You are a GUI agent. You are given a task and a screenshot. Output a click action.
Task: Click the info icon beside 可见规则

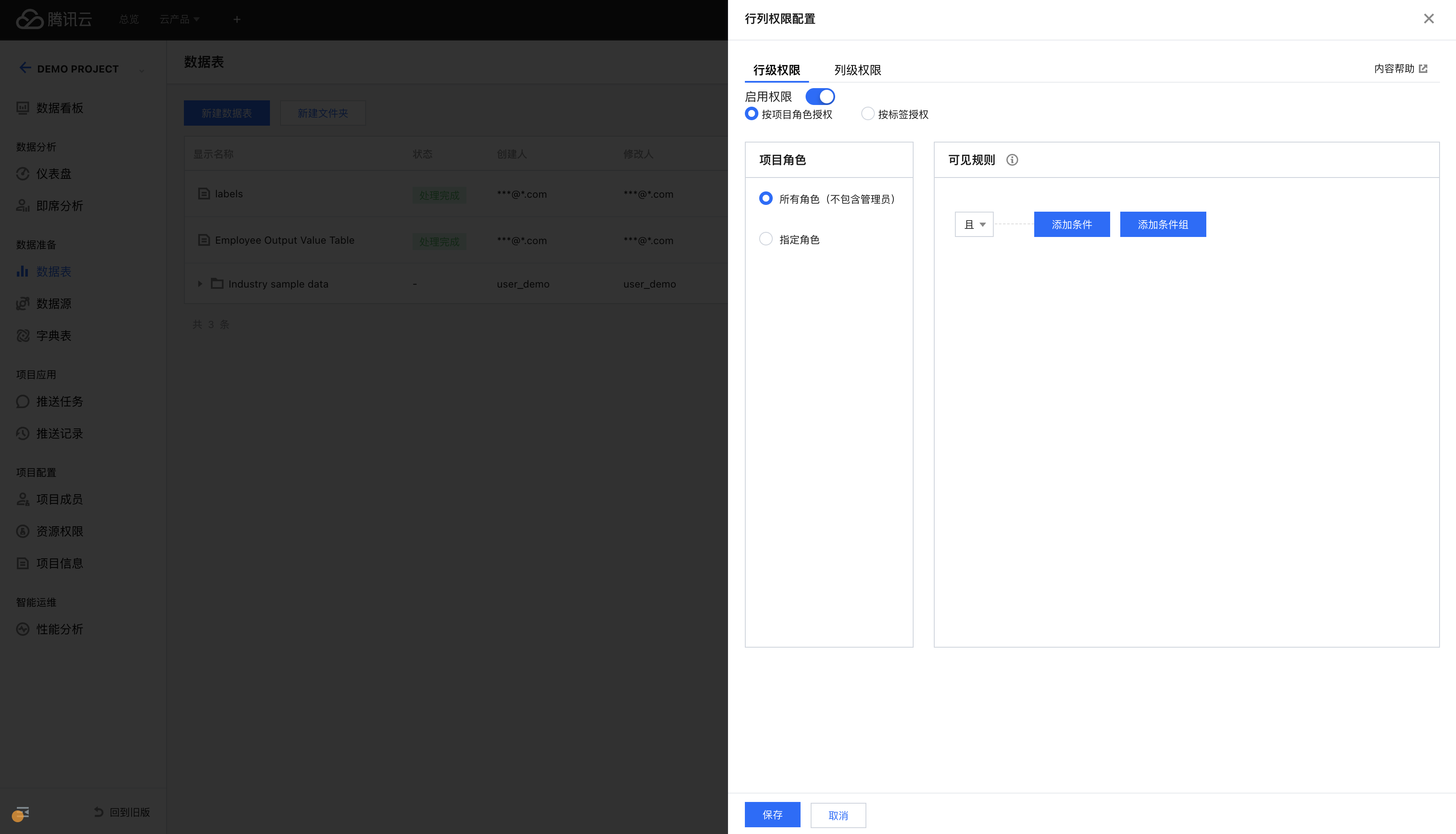coord(1012,160)
